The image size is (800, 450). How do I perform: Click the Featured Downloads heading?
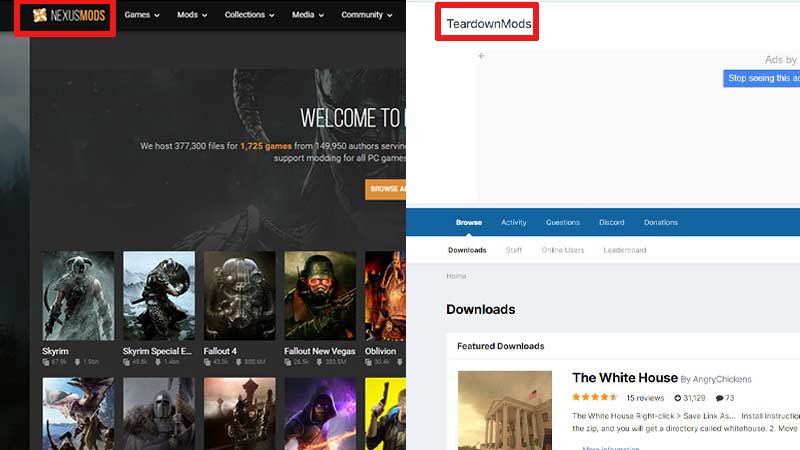click(x=501, y=346)
